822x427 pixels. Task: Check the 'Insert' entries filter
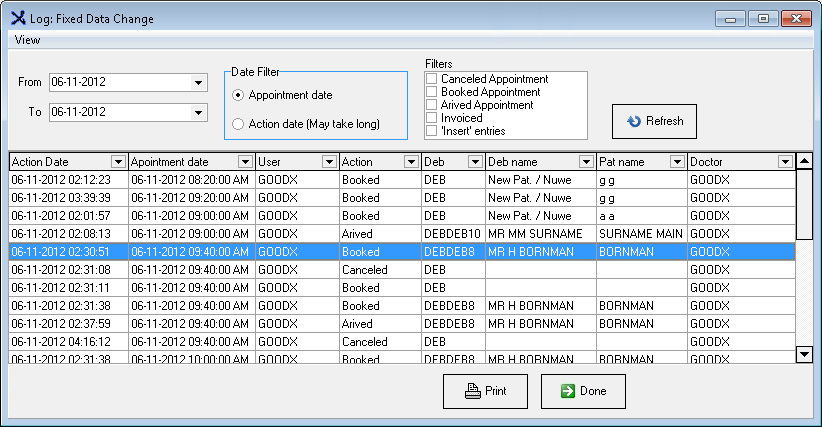coord(431,131)
